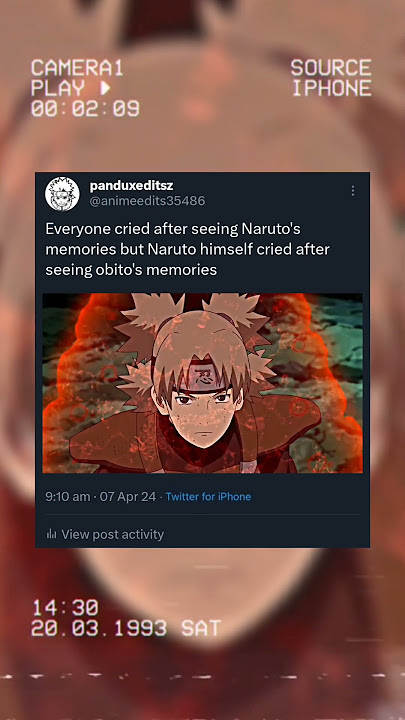The image size is (405, 720).
Task: Open the three-dot more options menu
Action: click(x=353, y=191)
